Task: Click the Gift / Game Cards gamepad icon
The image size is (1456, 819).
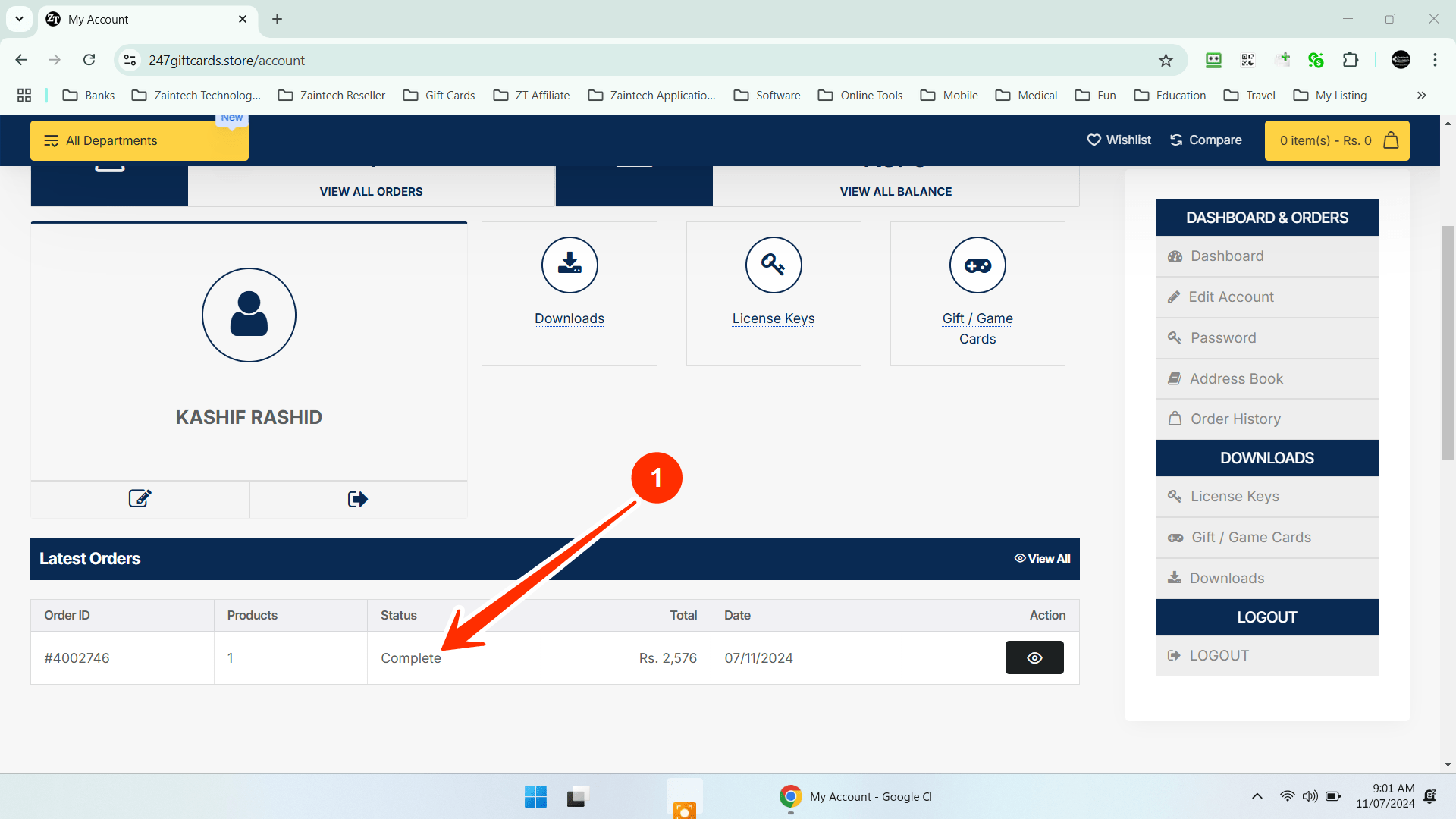Action: click(977, 265)
